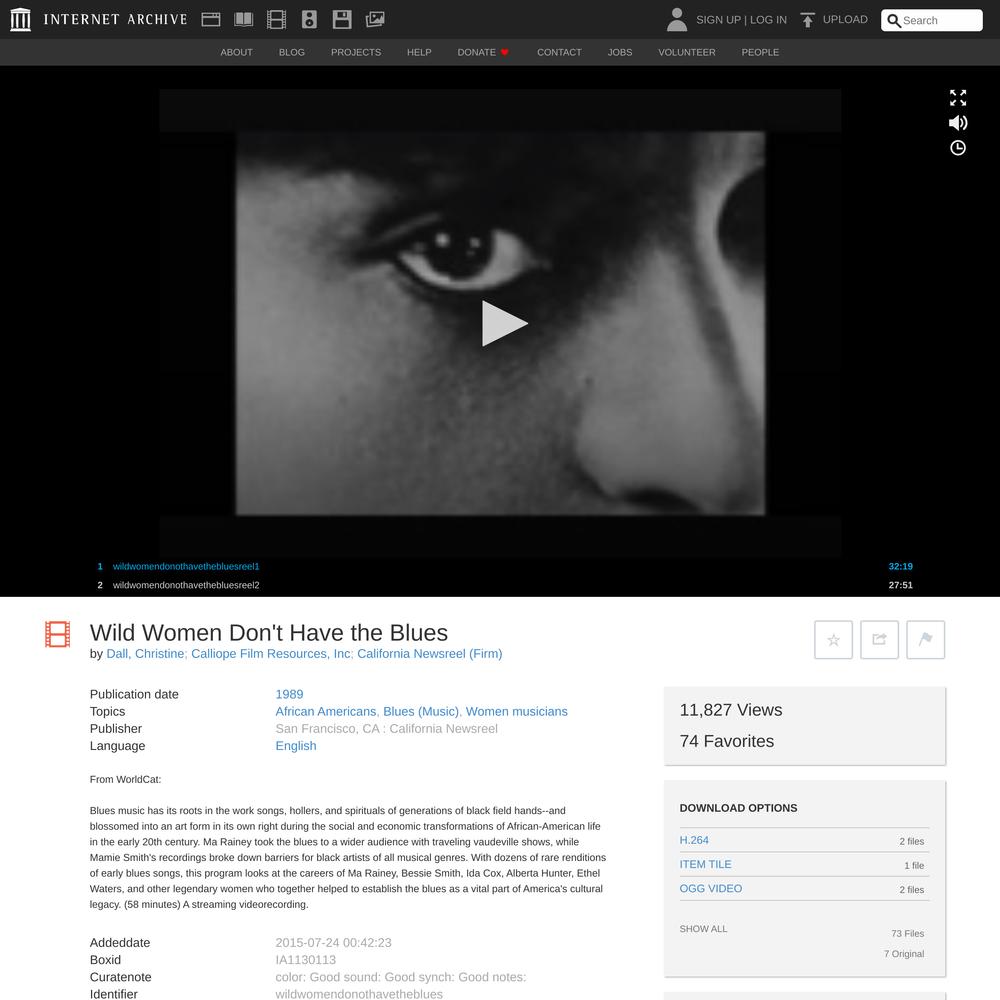
Task: Enter fullscreen with the expand arrows icon
Action: (957, 98)
